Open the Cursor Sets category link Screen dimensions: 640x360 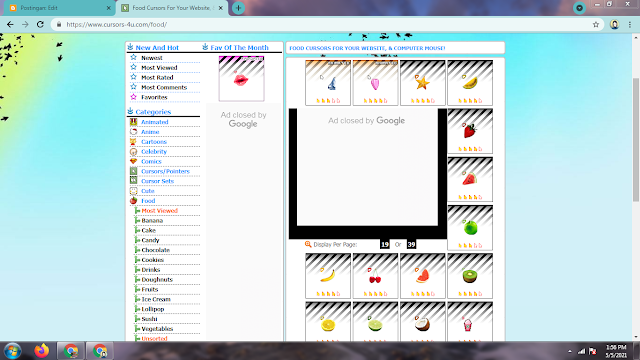pos(158,181)
